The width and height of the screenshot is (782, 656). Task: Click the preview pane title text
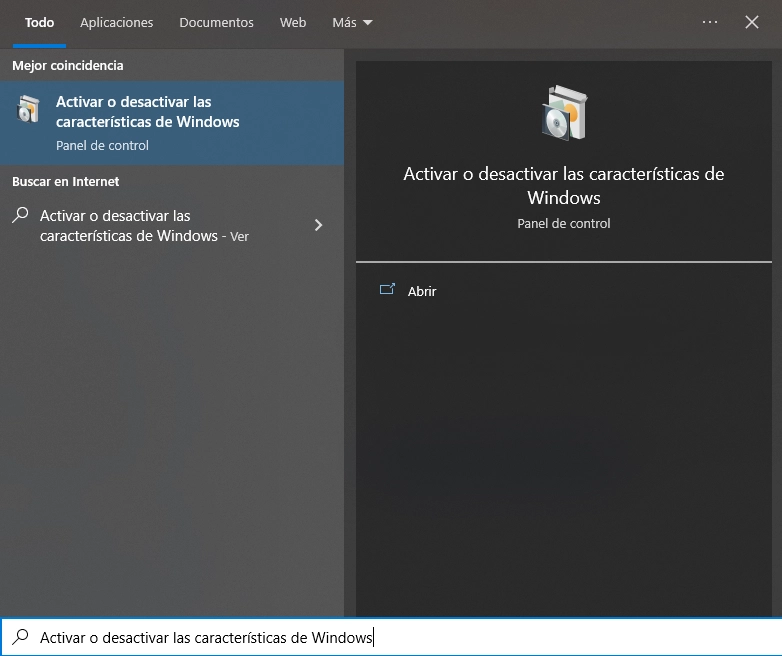(564, 186)
